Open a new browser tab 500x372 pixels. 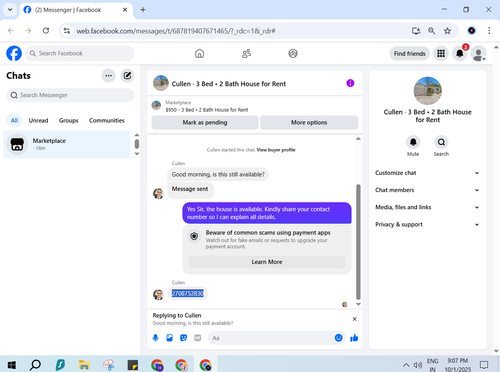pos(143,10)
